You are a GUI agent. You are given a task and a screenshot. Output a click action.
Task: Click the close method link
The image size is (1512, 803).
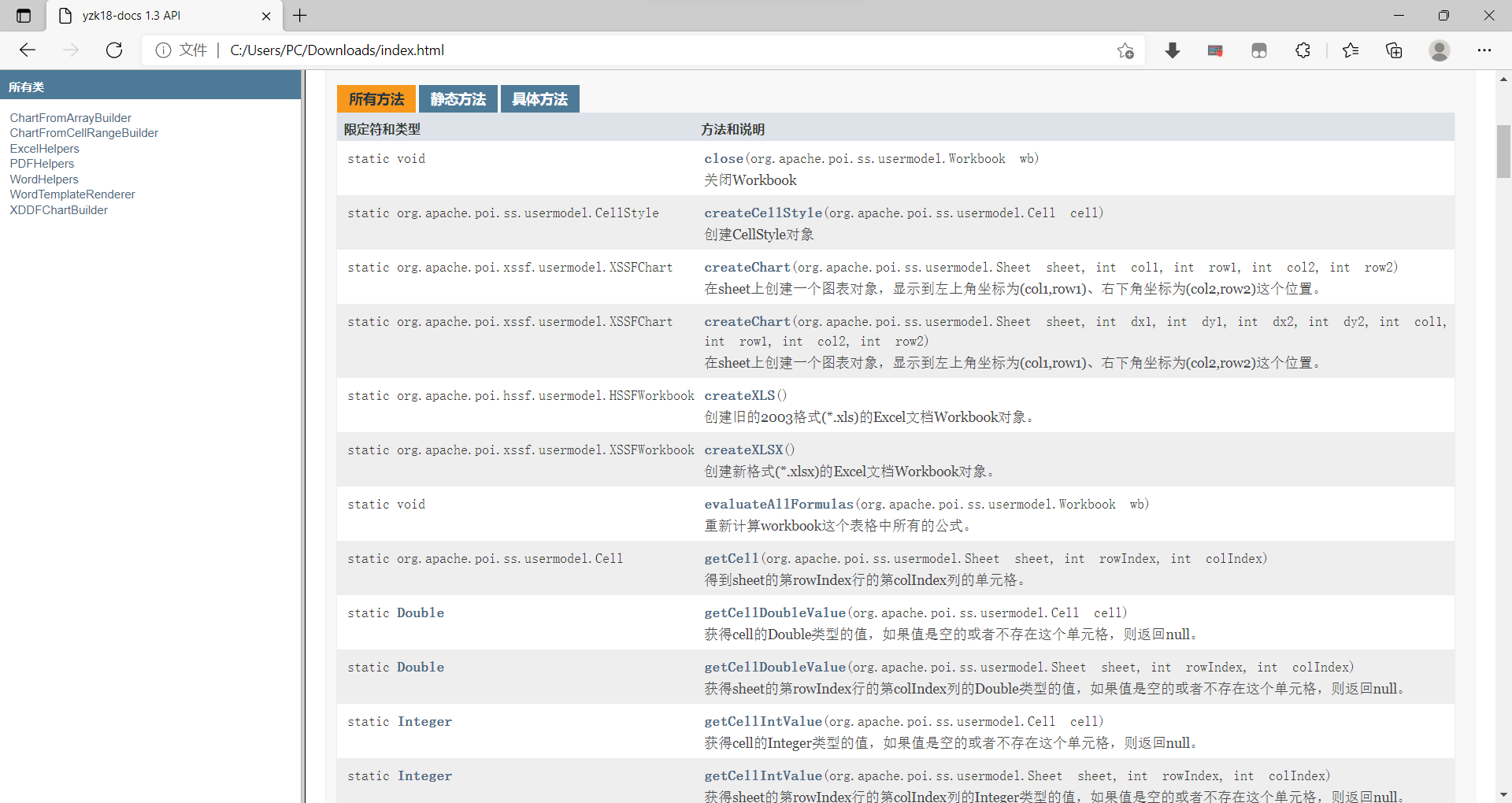click(x=724, y=159)
